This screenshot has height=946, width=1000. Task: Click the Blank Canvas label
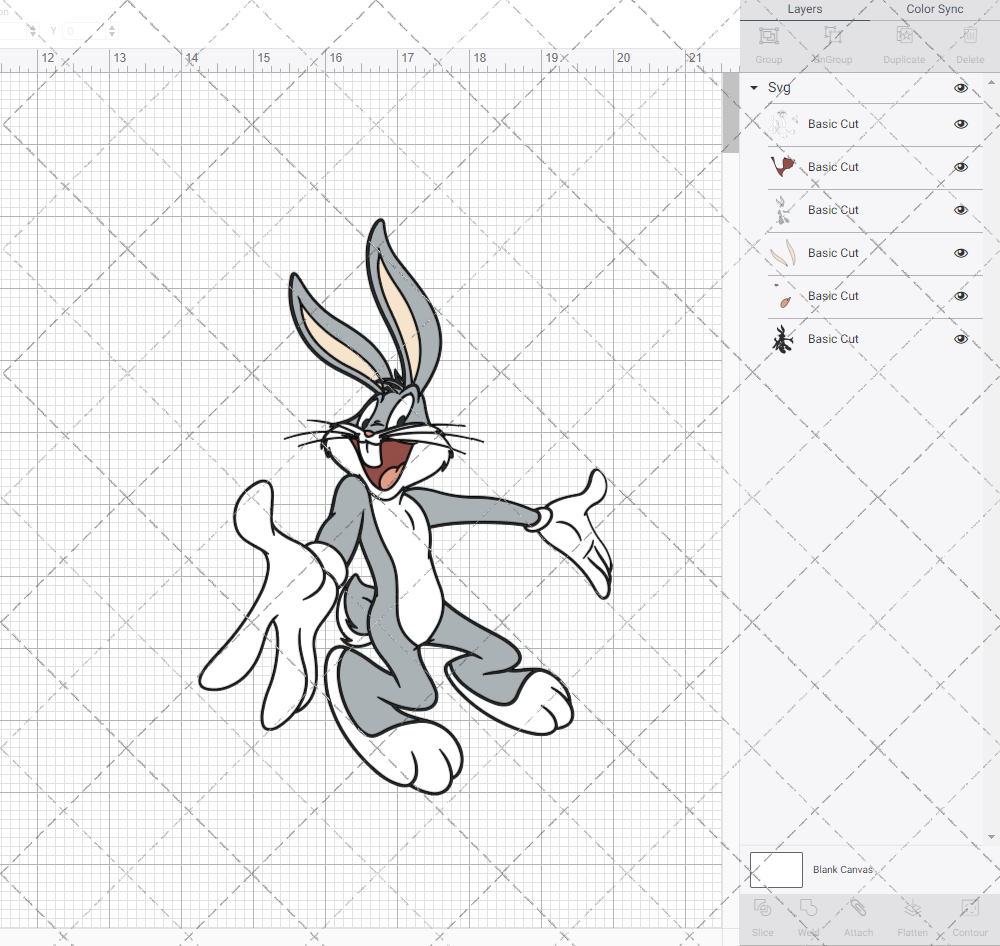coord(842,869)
